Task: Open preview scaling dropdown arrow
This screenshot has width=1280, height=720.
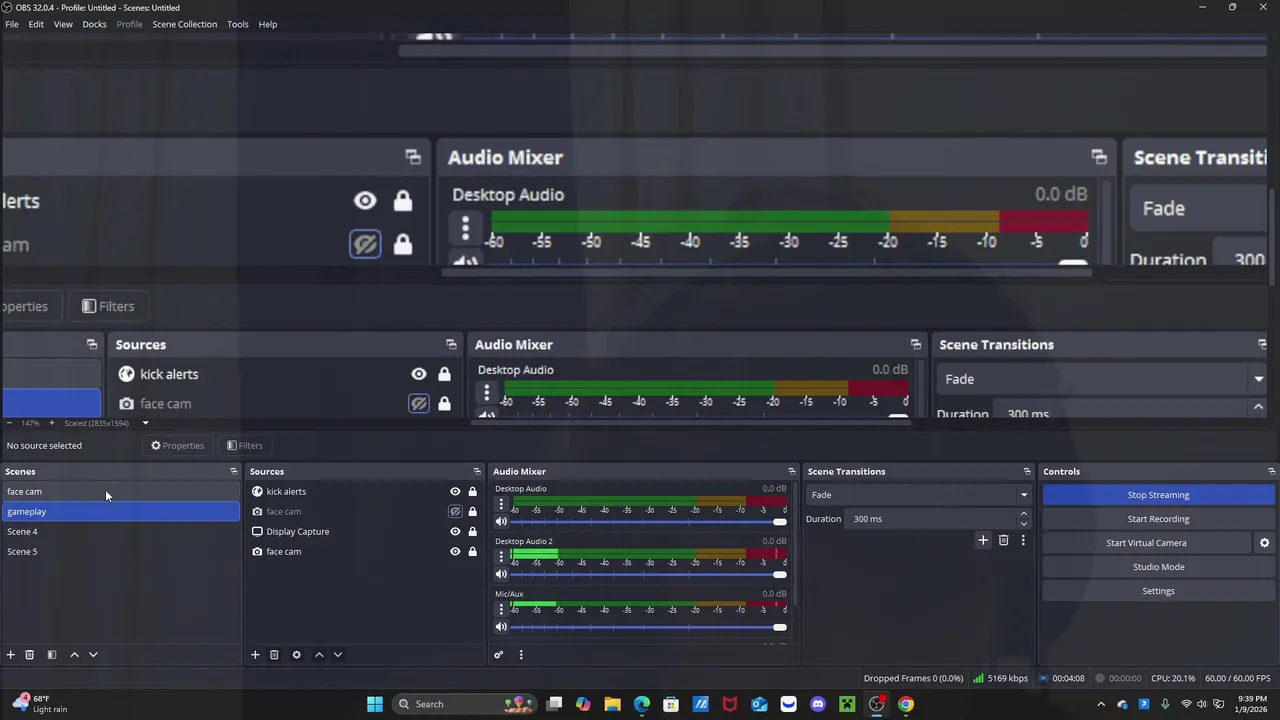Action: 145,423
